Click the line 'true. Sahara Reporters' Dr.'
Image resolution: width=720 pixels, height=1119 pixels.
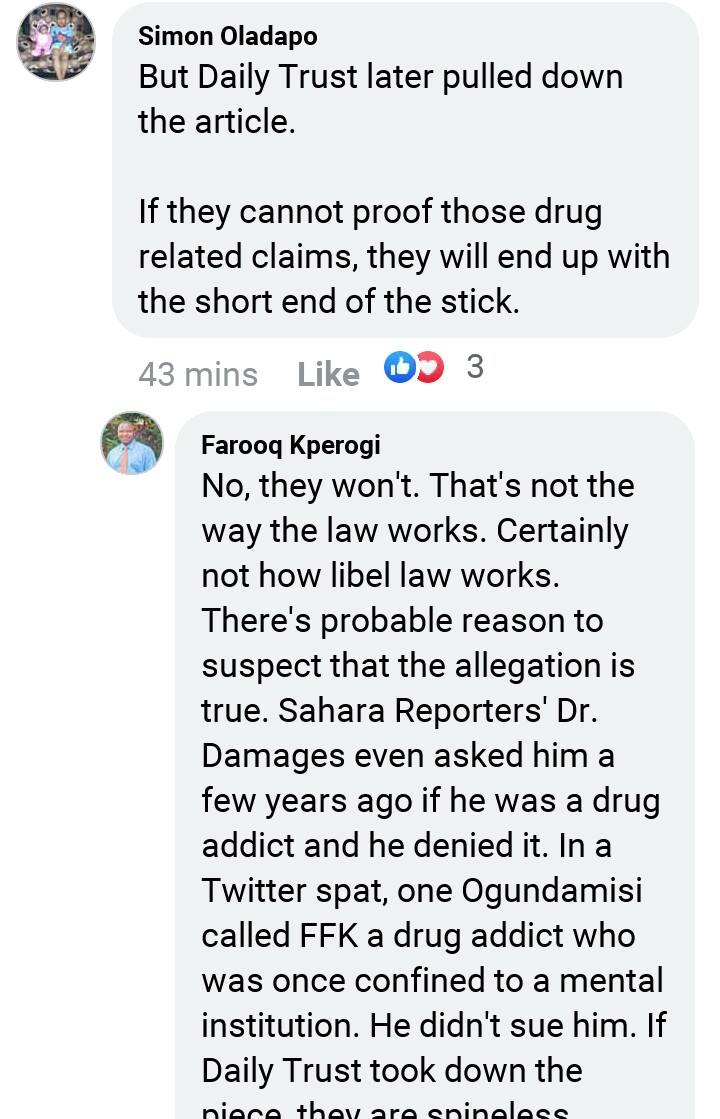400,711
